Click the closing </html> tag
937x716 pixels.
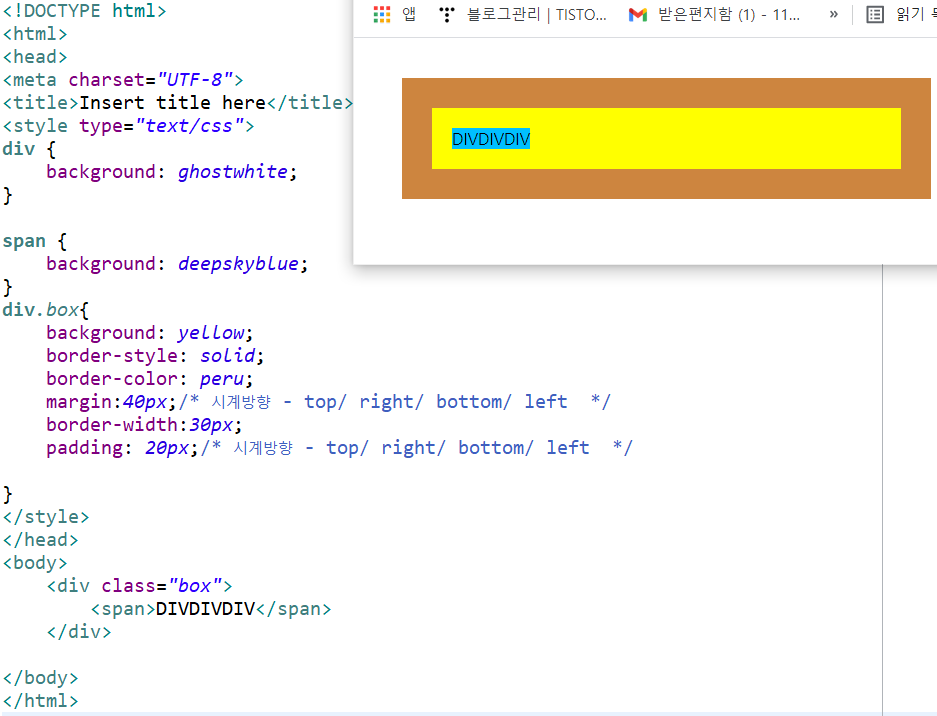click(x=41, y=701)
